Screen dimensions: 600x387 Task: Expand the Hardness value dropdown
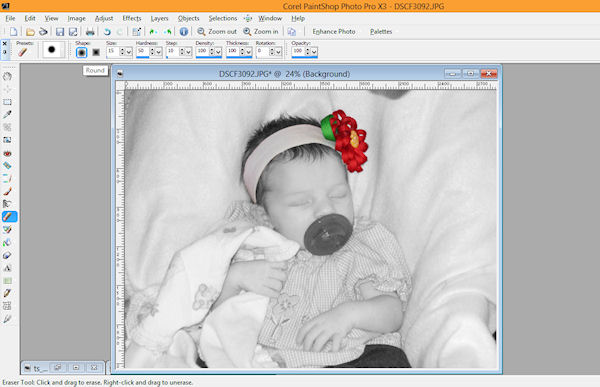tap(159, 52)
